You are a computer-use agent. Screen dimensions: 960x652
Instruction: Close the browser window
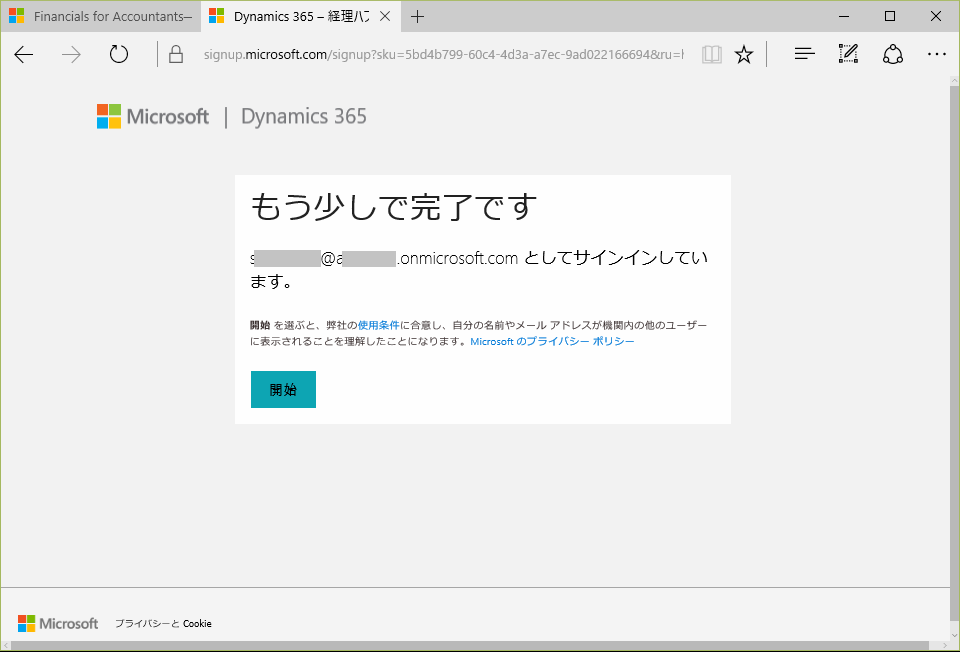pos(936,17)
